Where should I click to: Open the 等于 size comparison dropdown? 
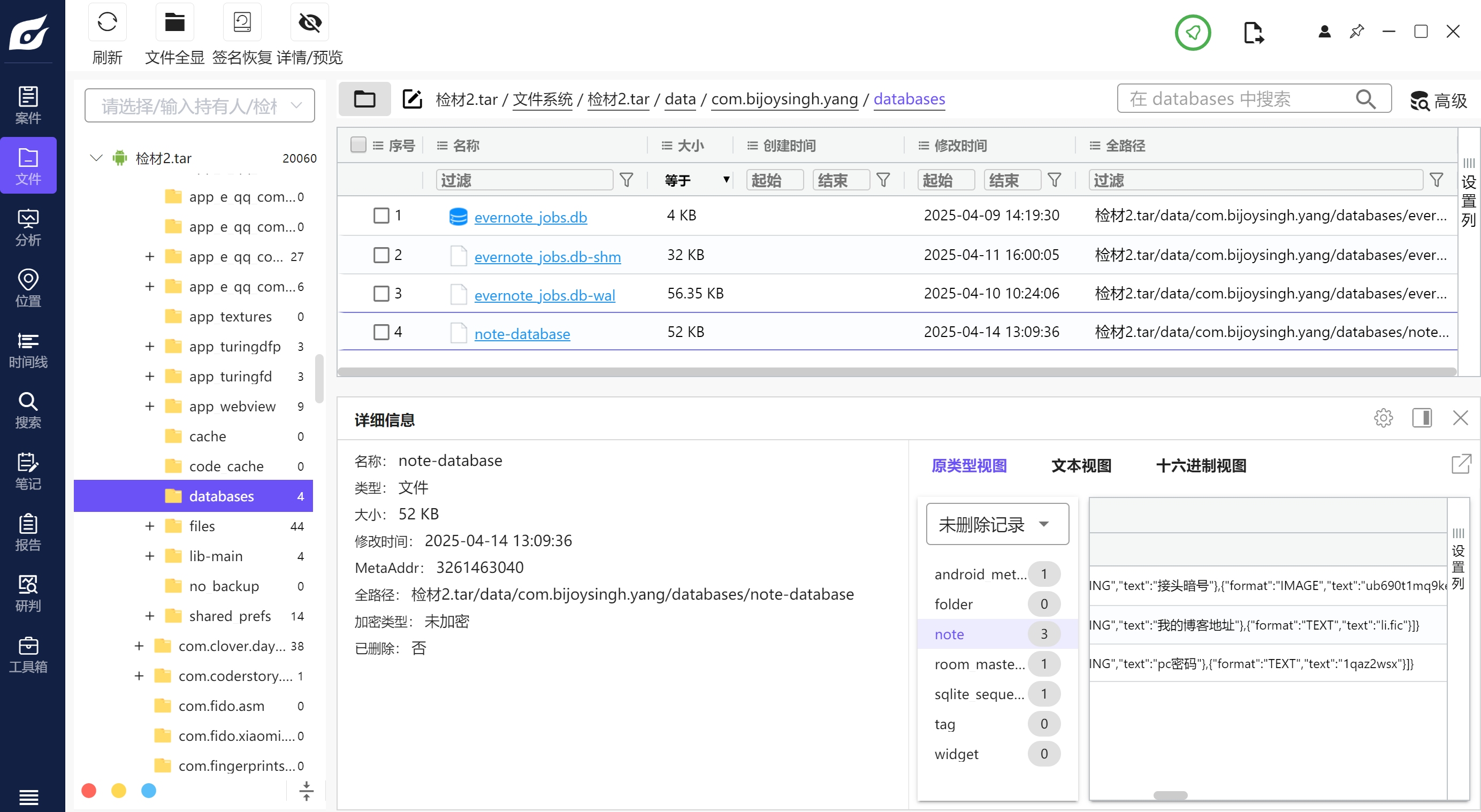(x=697, y=180)
